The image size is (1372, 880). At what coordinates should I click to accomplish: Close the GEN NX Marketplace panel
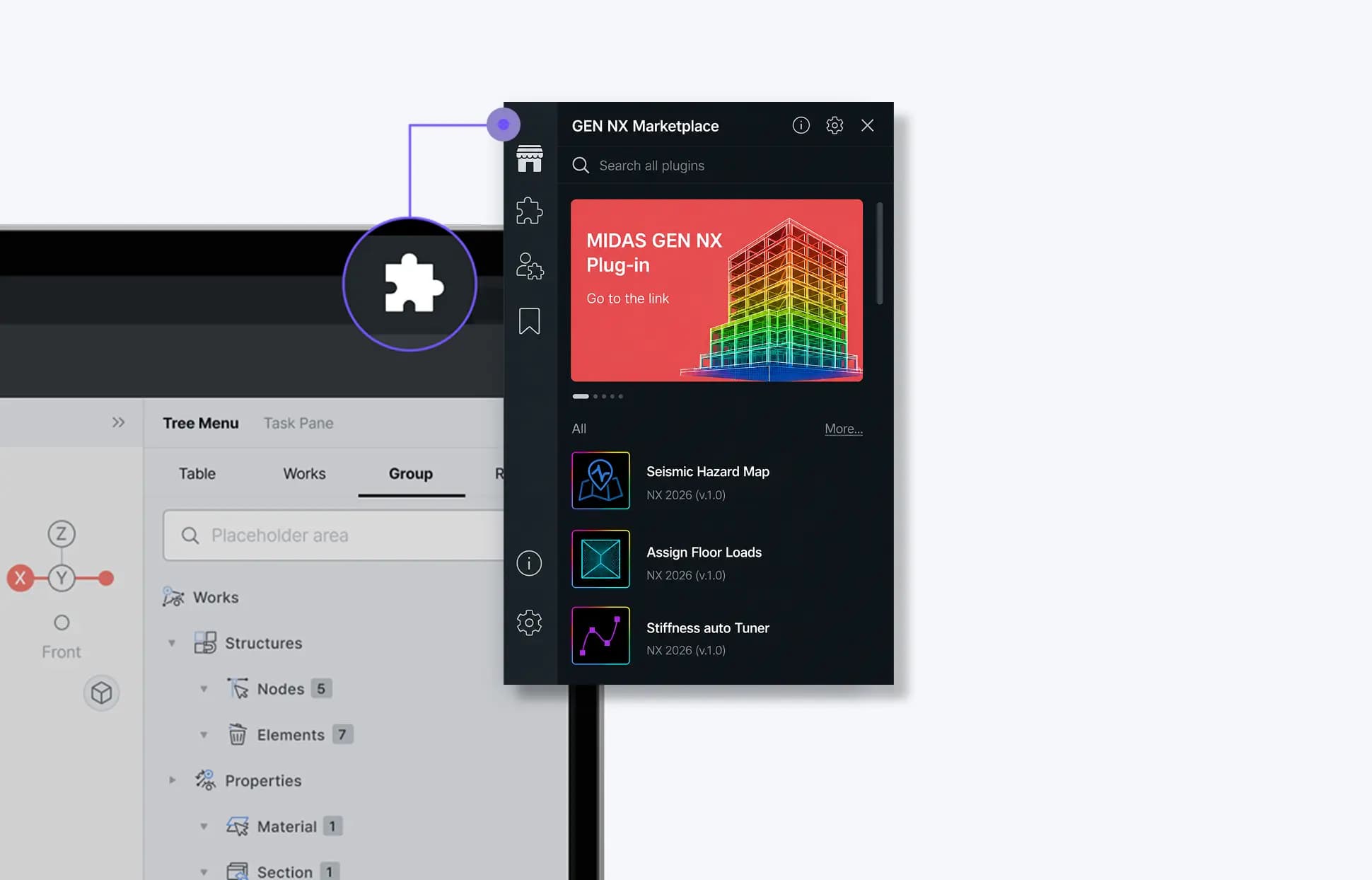click(868, 125)
